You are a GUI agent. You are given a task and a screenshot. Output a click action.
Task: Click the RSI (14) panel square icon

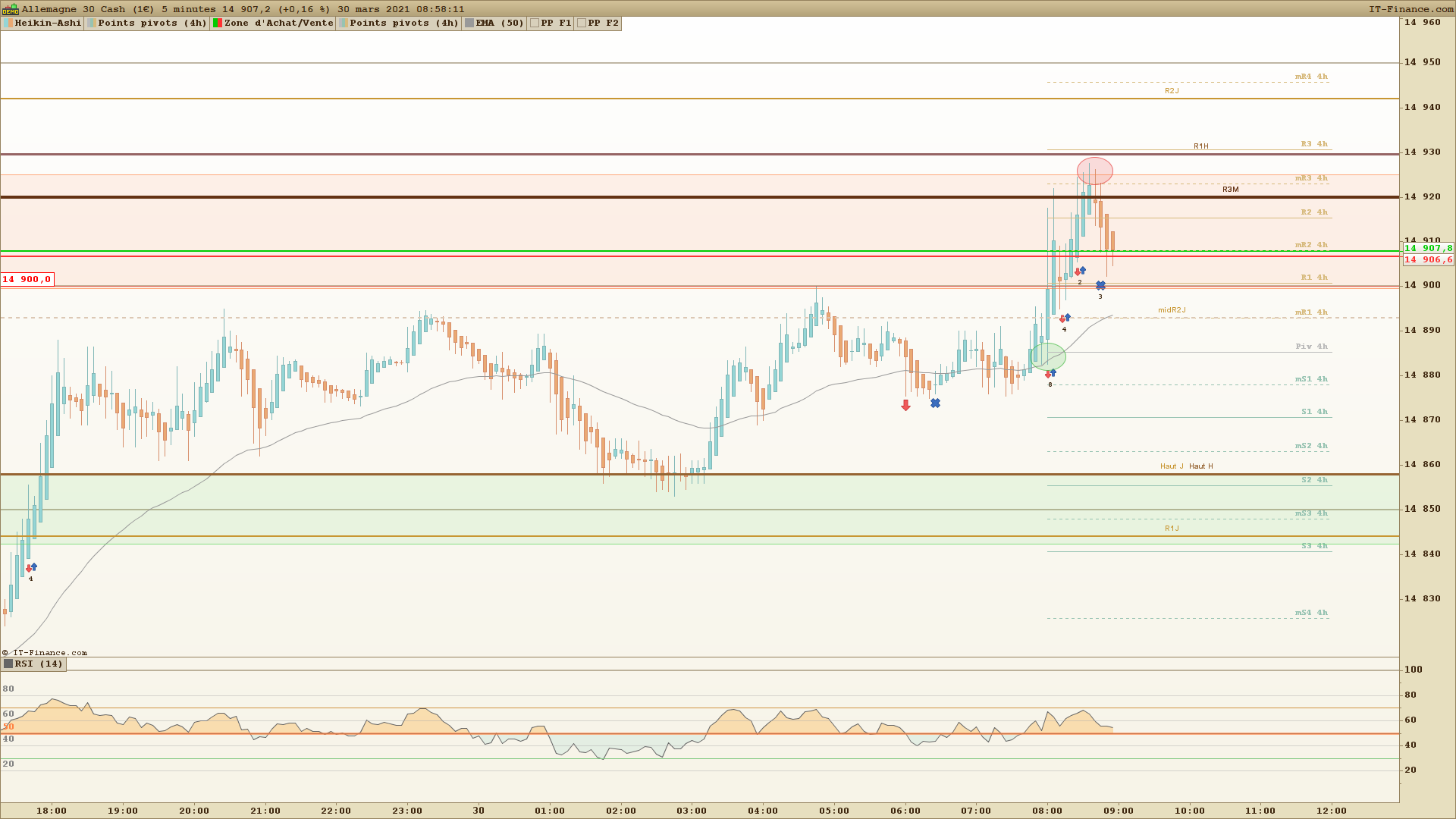[8, 664]
